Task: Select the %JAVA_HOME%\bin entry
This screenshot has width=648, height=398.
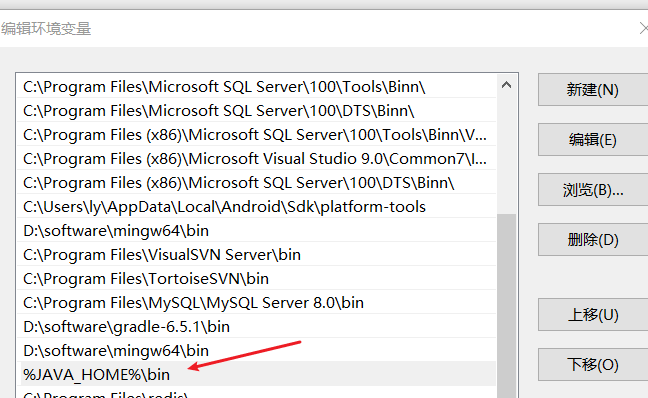Action: (257, 374)
